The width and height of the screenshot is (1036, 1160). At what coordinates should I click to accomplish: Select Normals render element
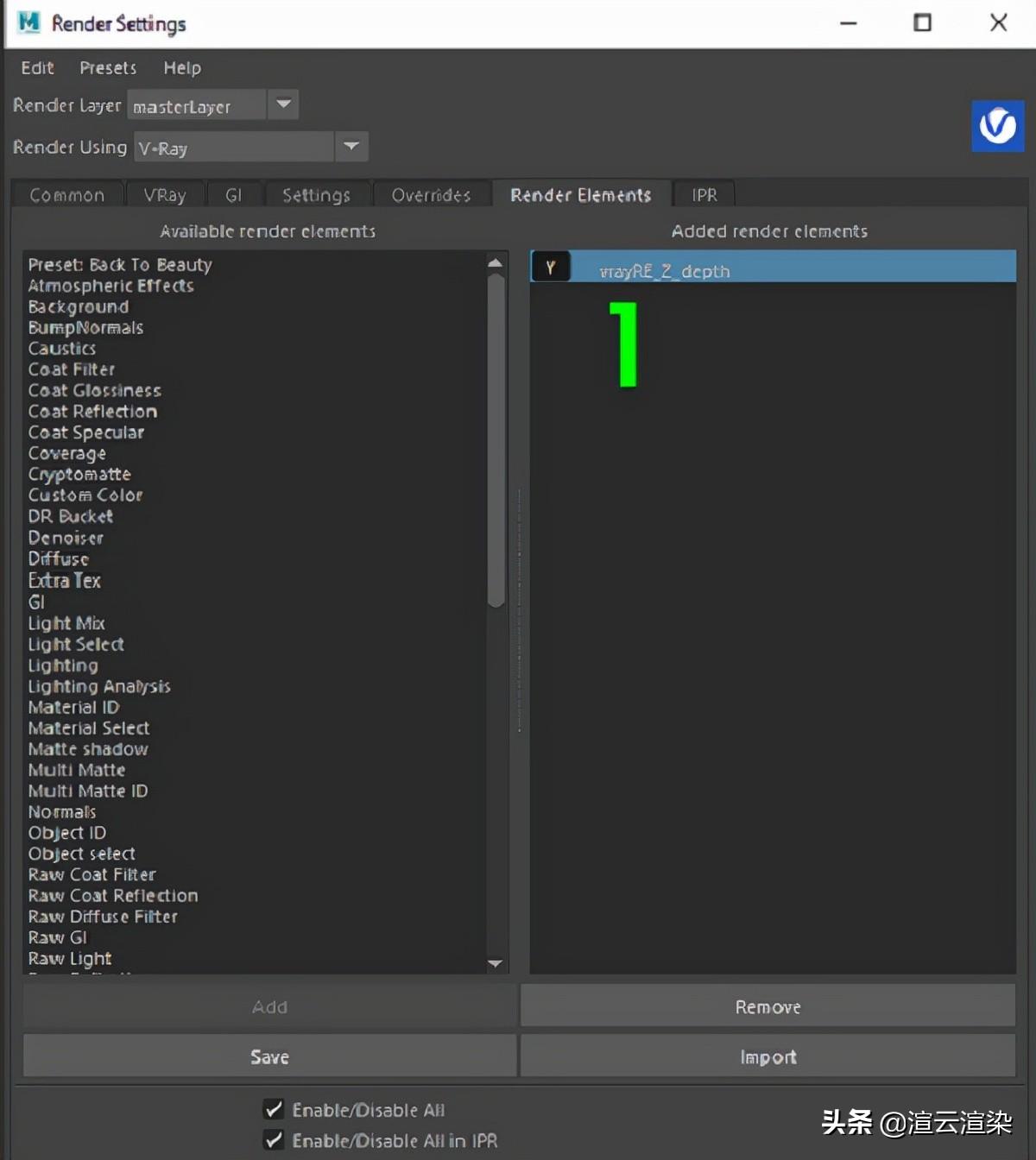(x=61, y=812)
